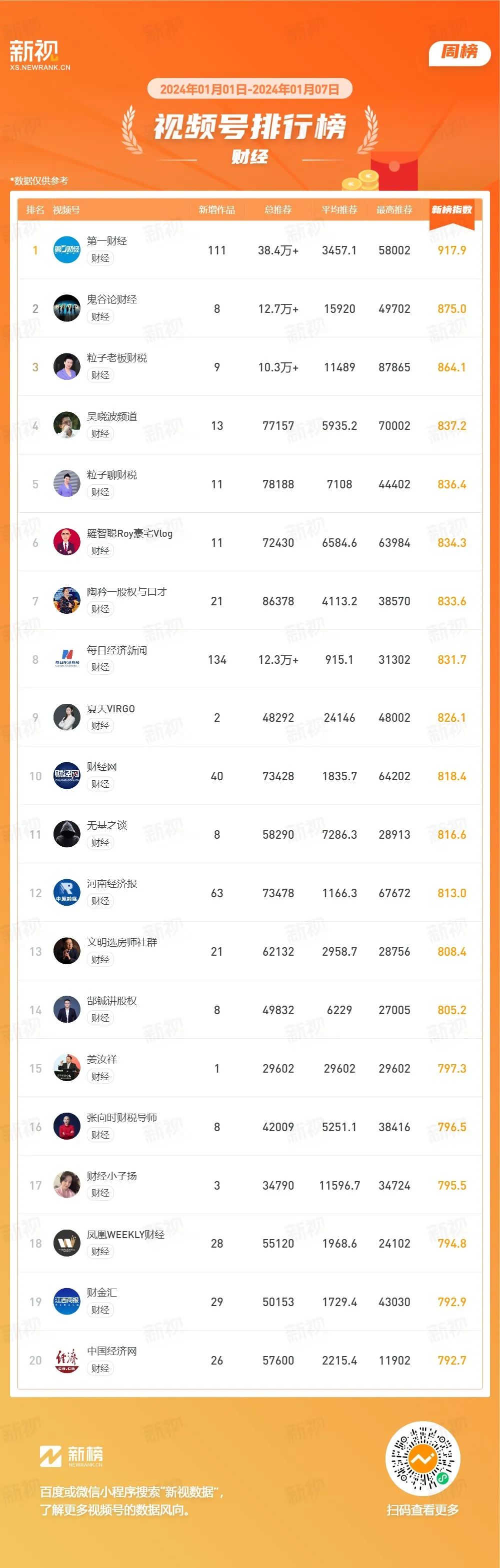
Task: Select the 河南经济报 logo avatar
Action: 67,893
